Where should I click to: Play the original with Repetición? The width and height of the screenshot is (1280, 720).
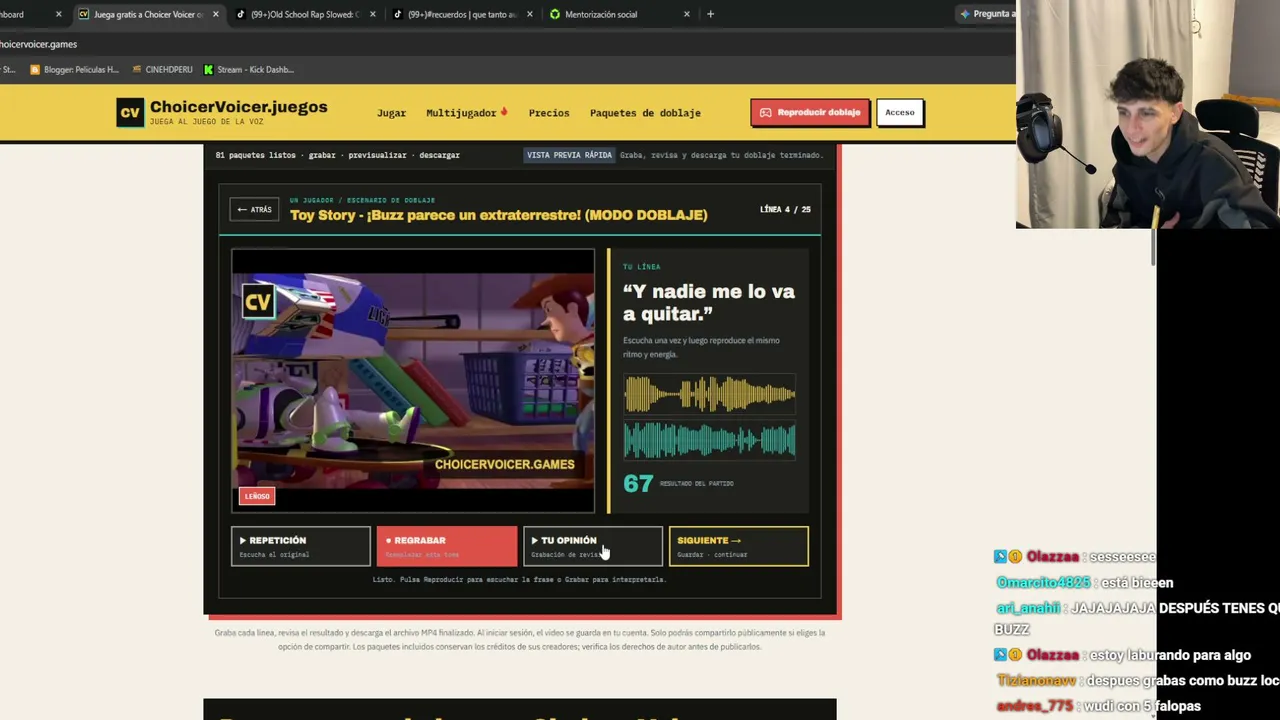pos(301,546)
